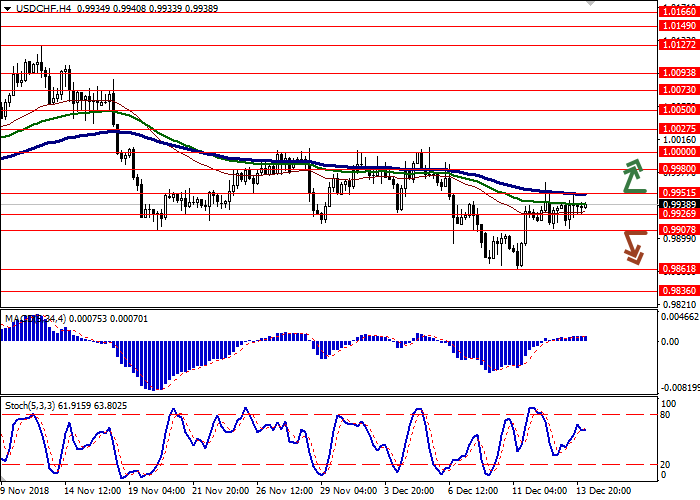The height and width of the screenshot is (500, 700).
Task: Select the 0.98360 price level label
Action: tap(679, 291)
